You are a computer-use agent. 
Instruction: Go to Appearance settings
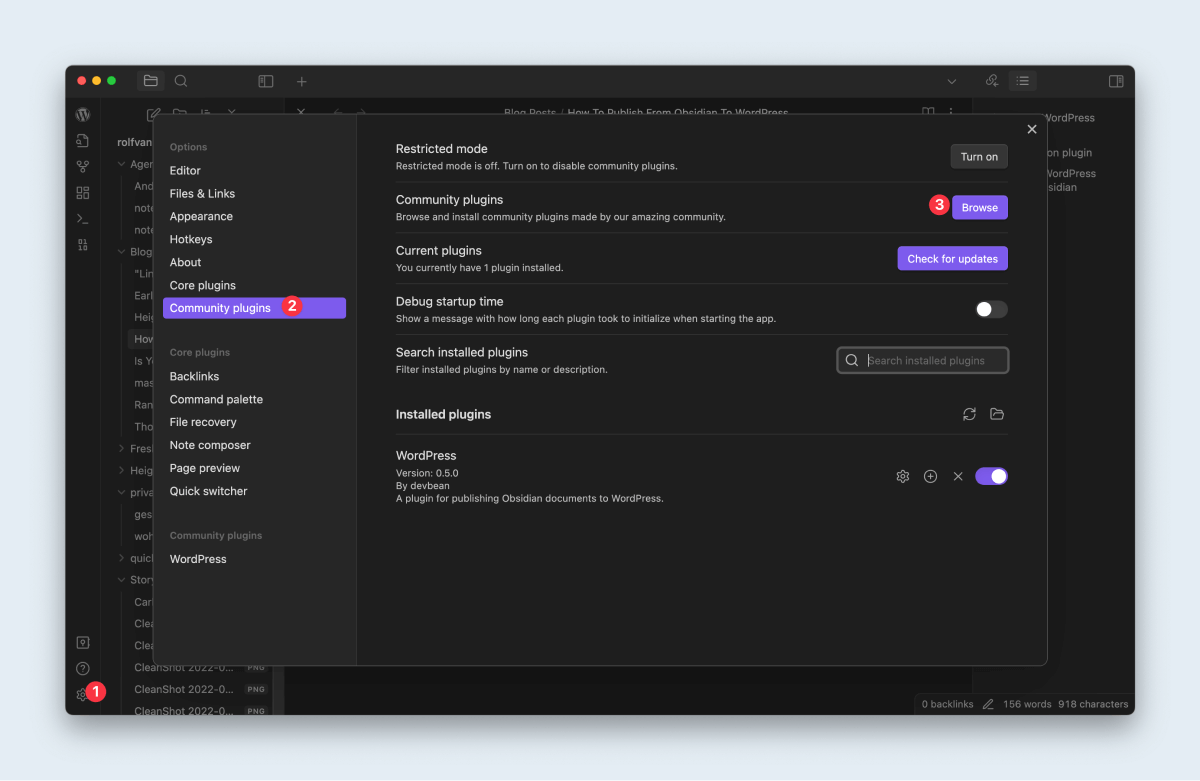pos(254,217)
